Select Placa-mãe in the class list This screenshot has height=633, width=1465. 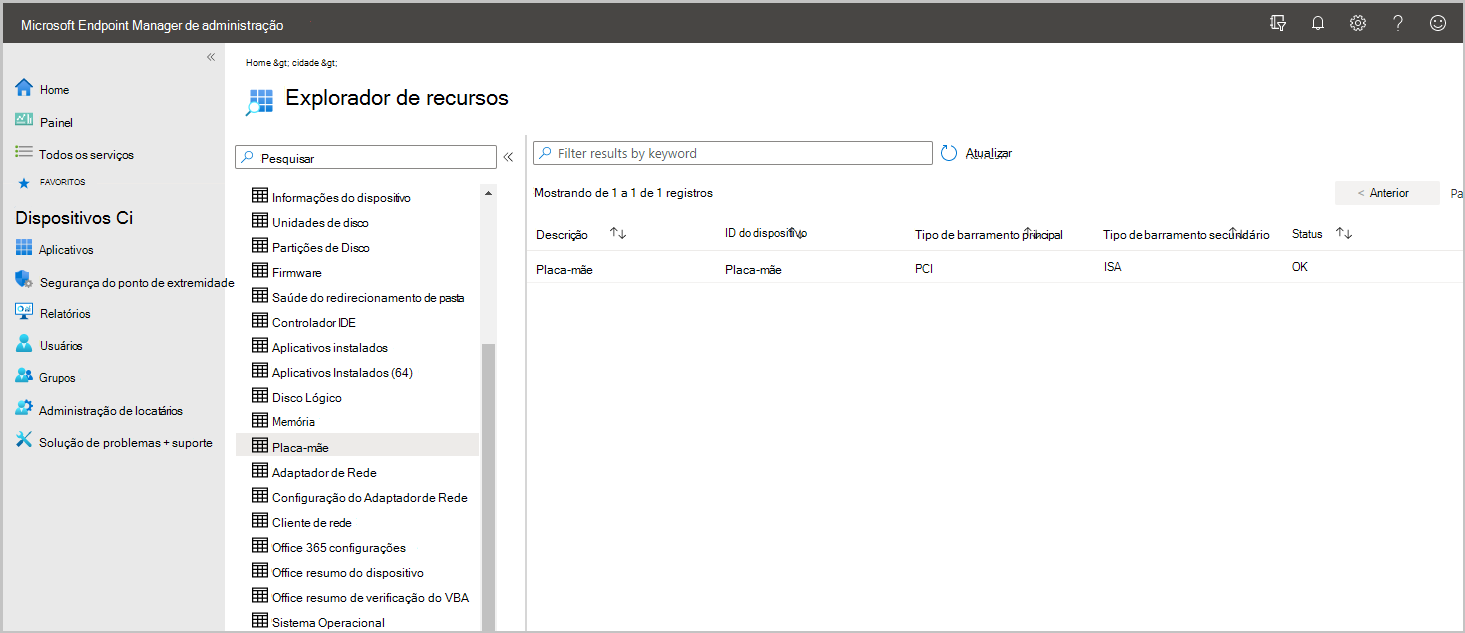357,446
